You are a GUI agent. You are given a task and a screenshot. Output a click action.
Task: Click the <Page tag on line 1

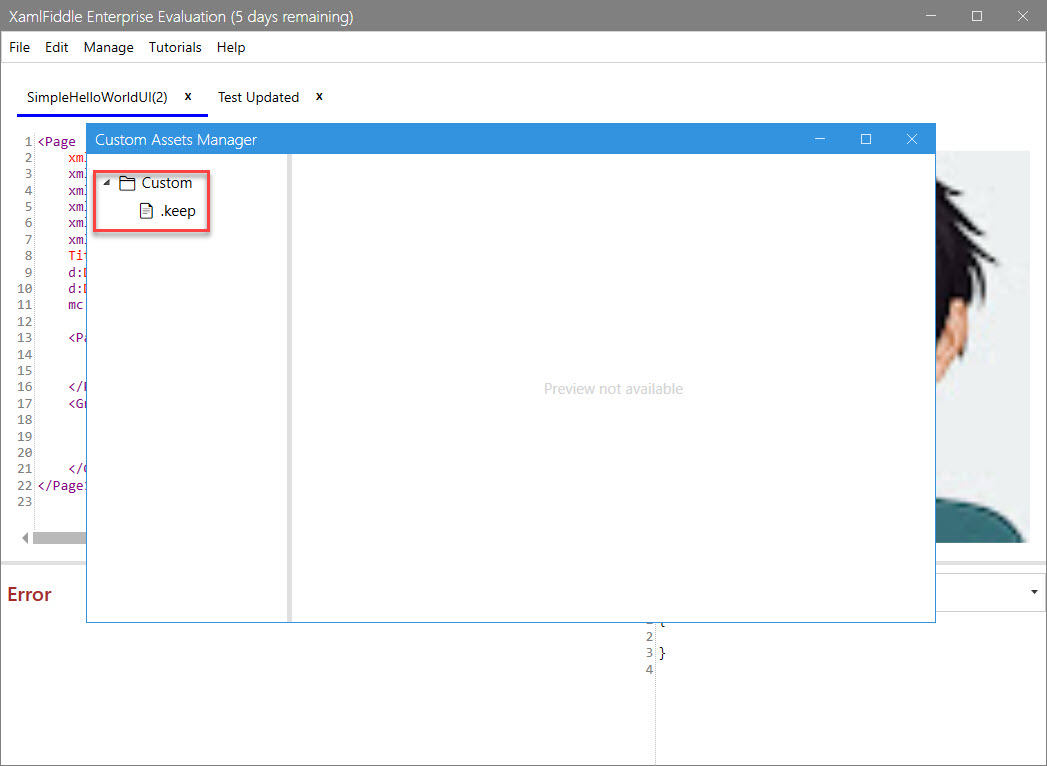pos(57,142)
